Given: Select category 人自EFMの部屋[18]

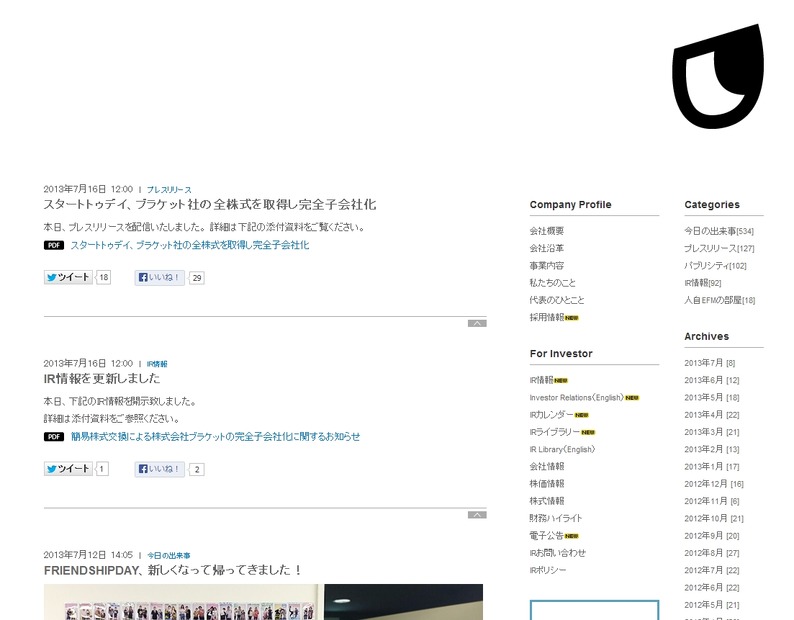Looking at the screenshot, I should (x=720, y=300).
